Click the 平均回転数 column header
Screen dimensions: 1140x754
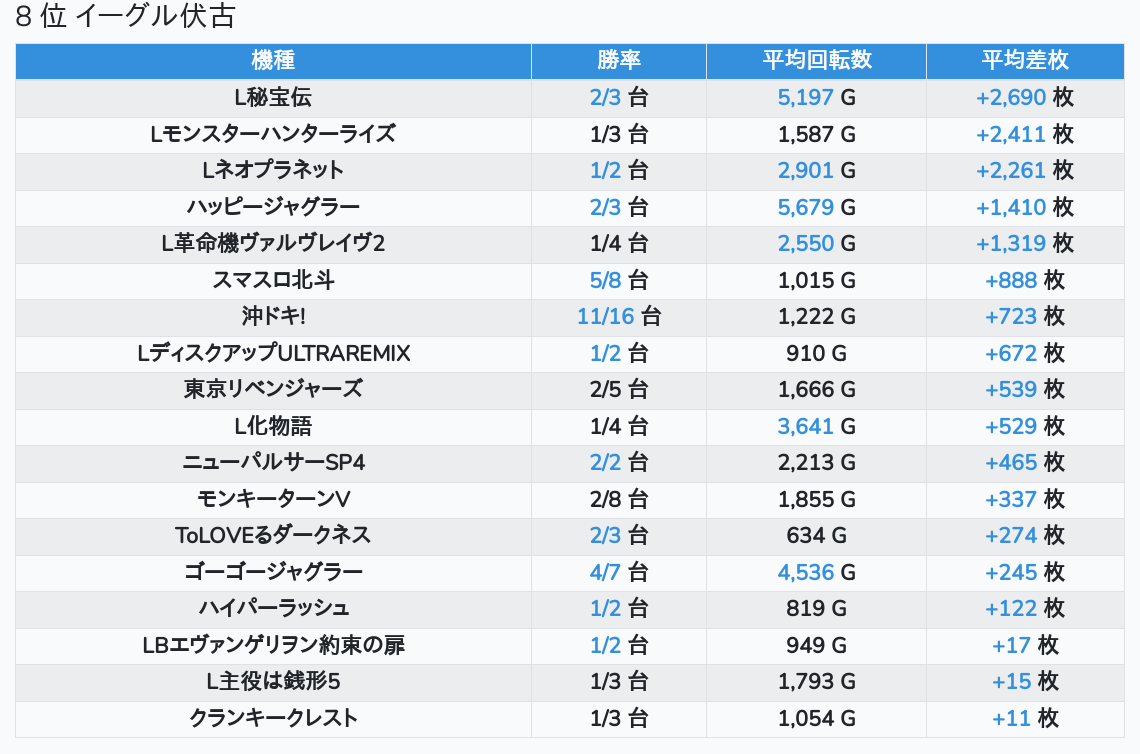coord(816,60)
